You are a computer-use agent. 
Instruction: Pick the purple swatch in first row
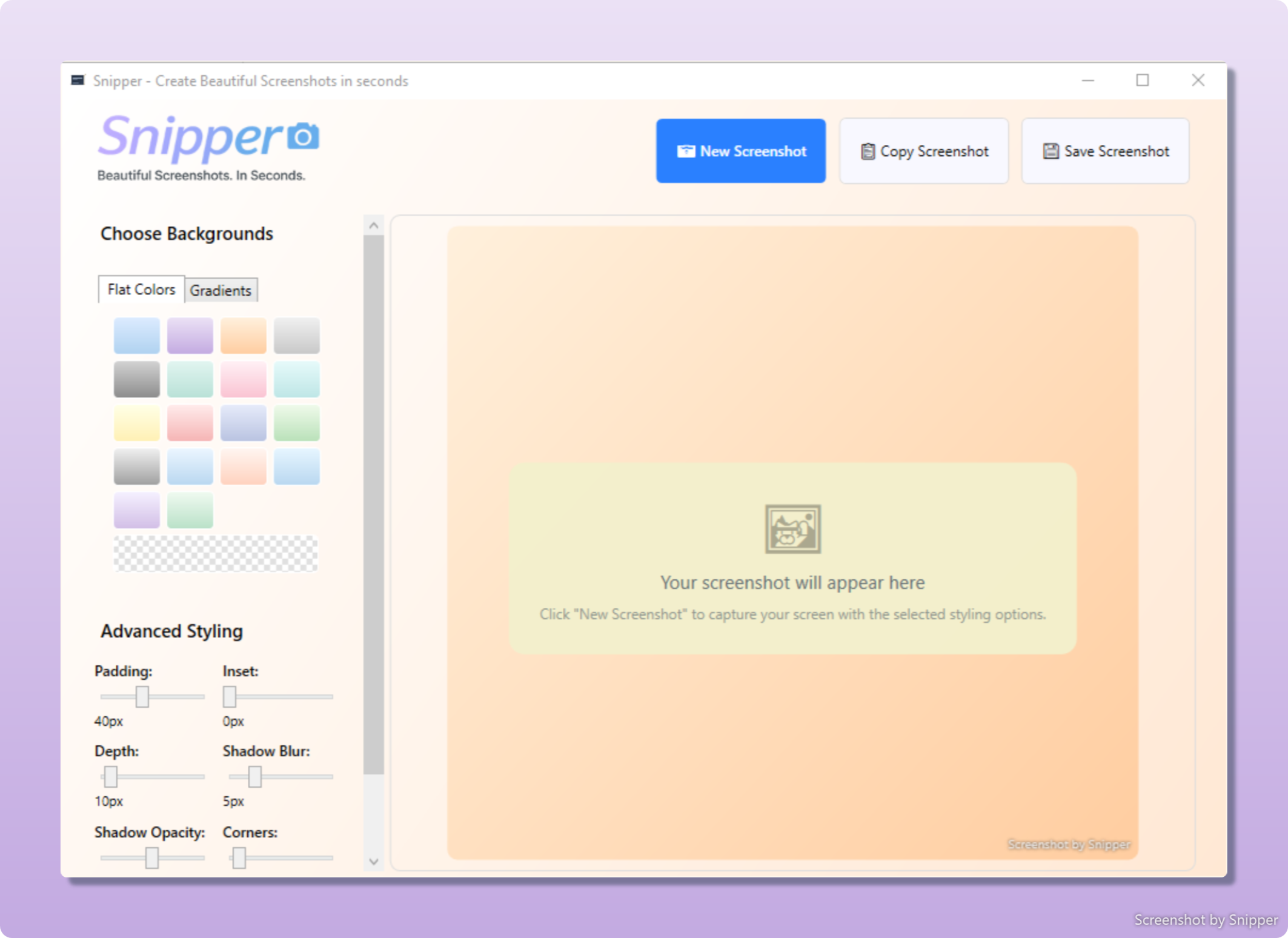click(x=190, y=335)
